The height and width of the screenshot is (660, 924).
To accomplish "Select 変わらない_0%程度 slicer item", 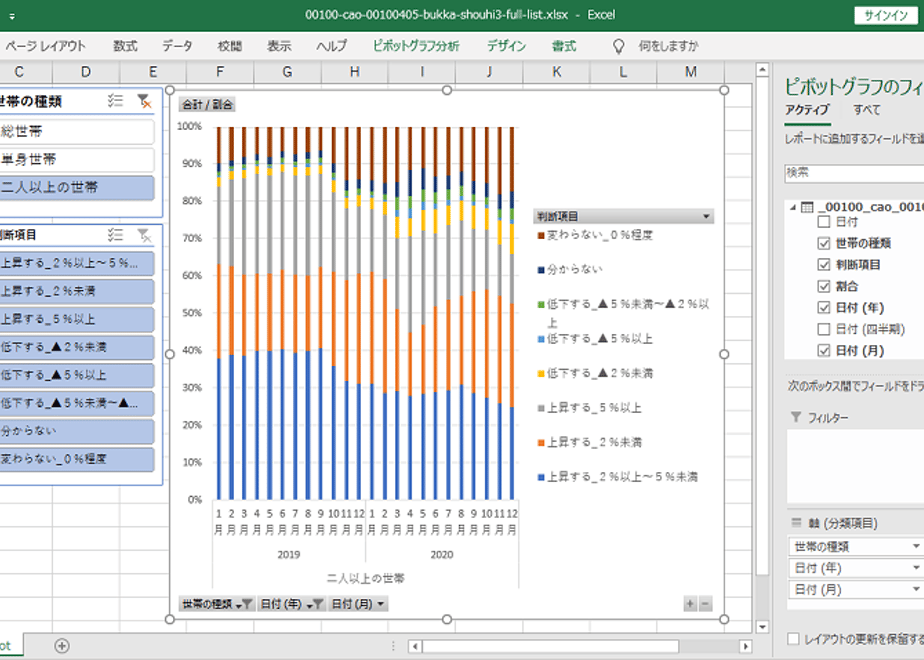I will coord(77,459).
